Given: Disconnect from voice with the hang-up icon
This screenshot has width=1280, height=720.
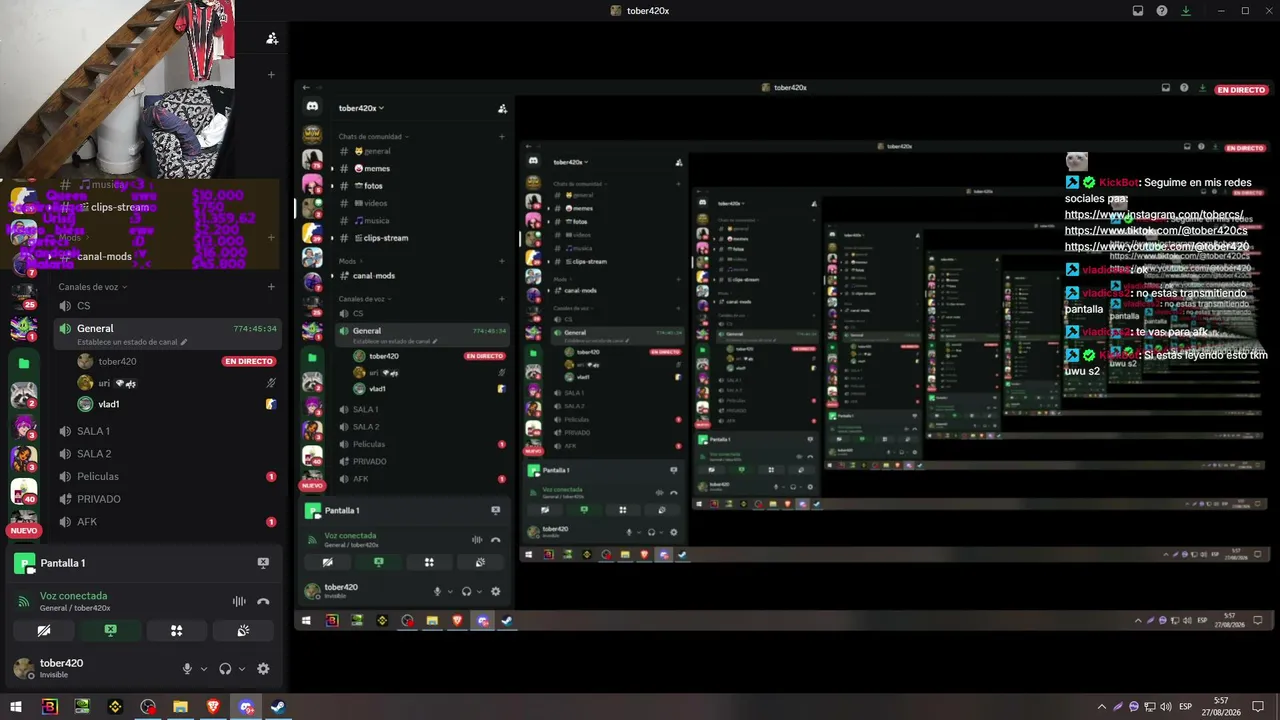Looking at the screenshot, I should [x=263, y=601].
